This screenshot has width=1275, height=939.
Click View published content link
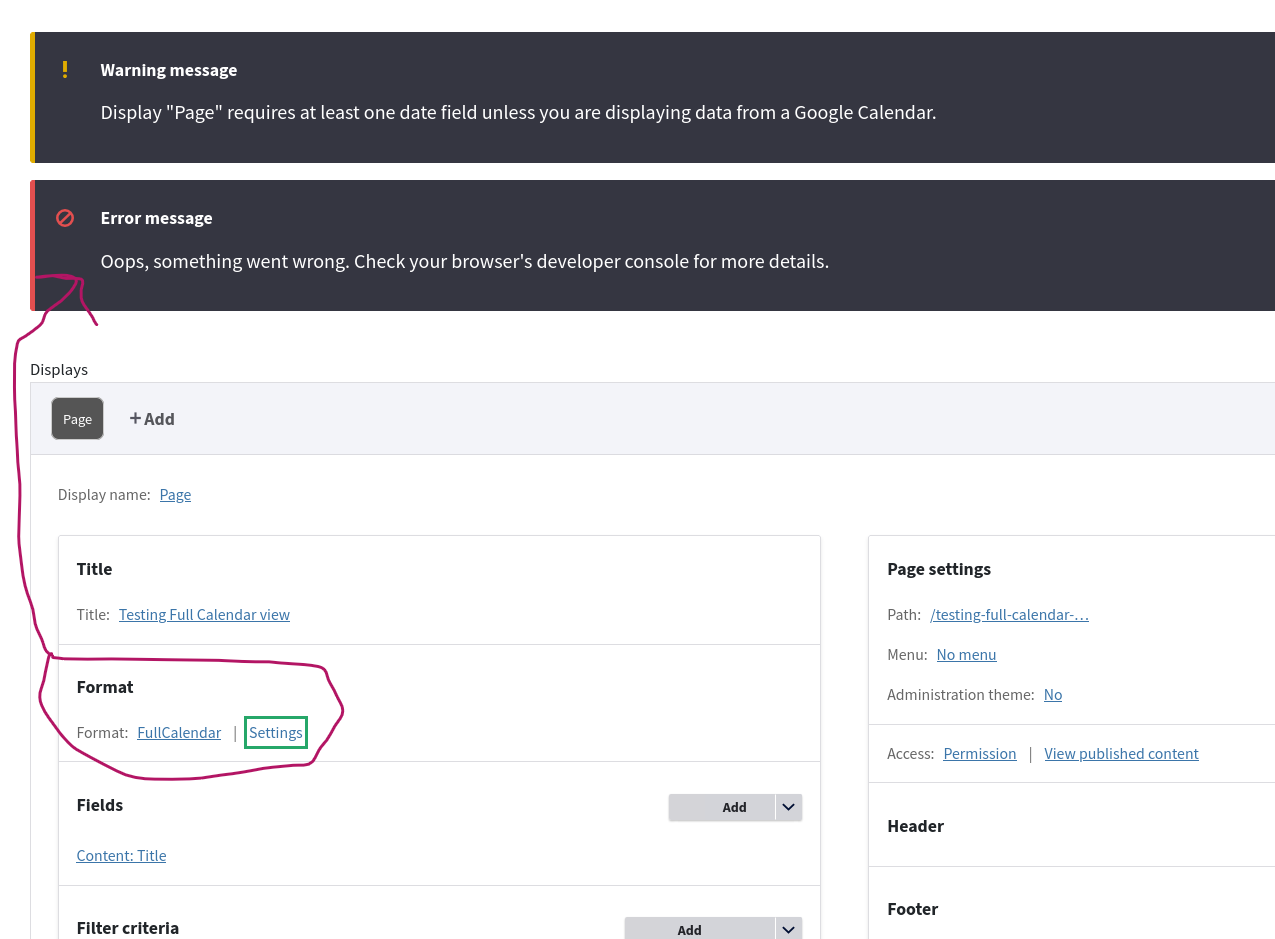coord(1121,753)
